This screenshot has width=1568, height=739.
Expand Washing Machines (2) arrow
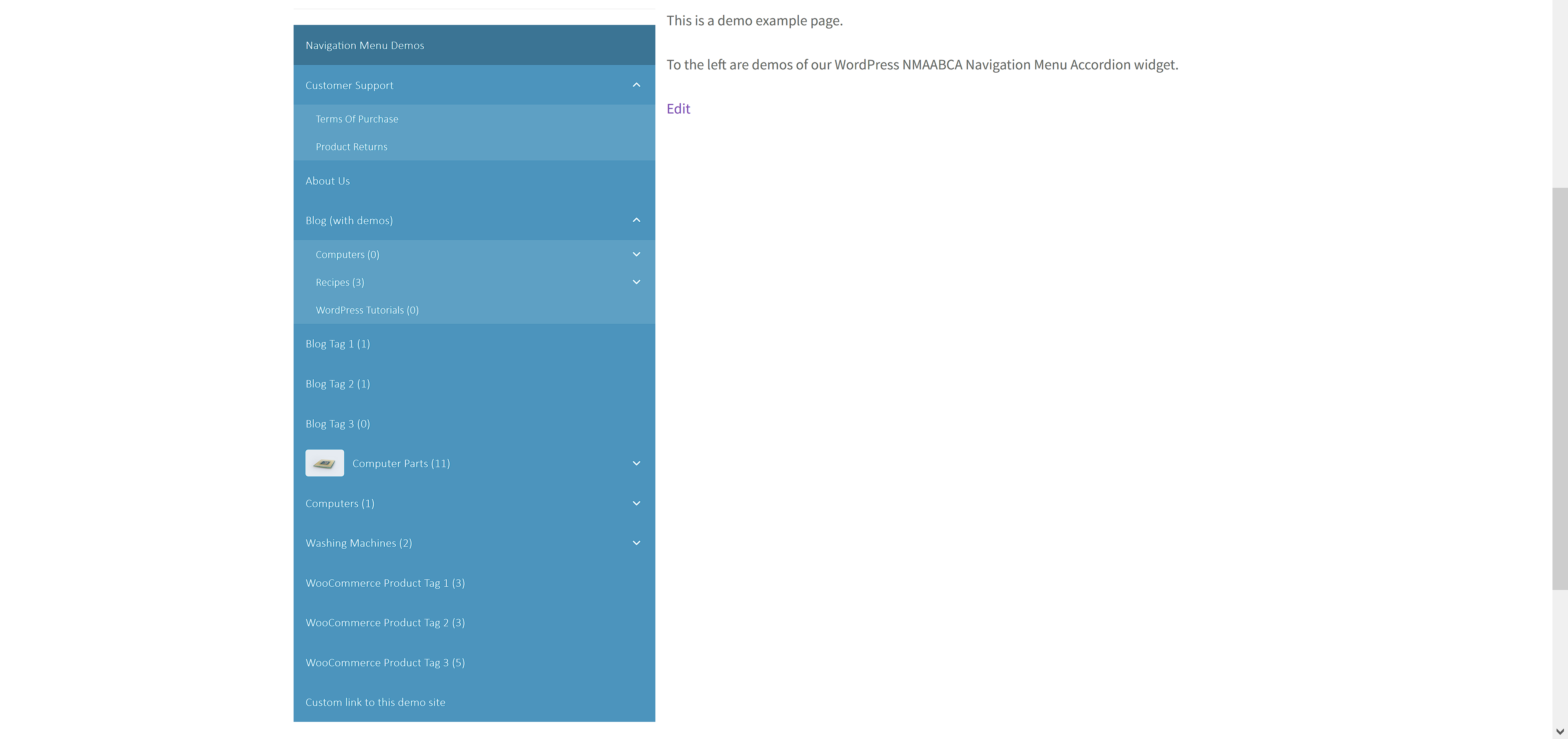pos(636,543)
